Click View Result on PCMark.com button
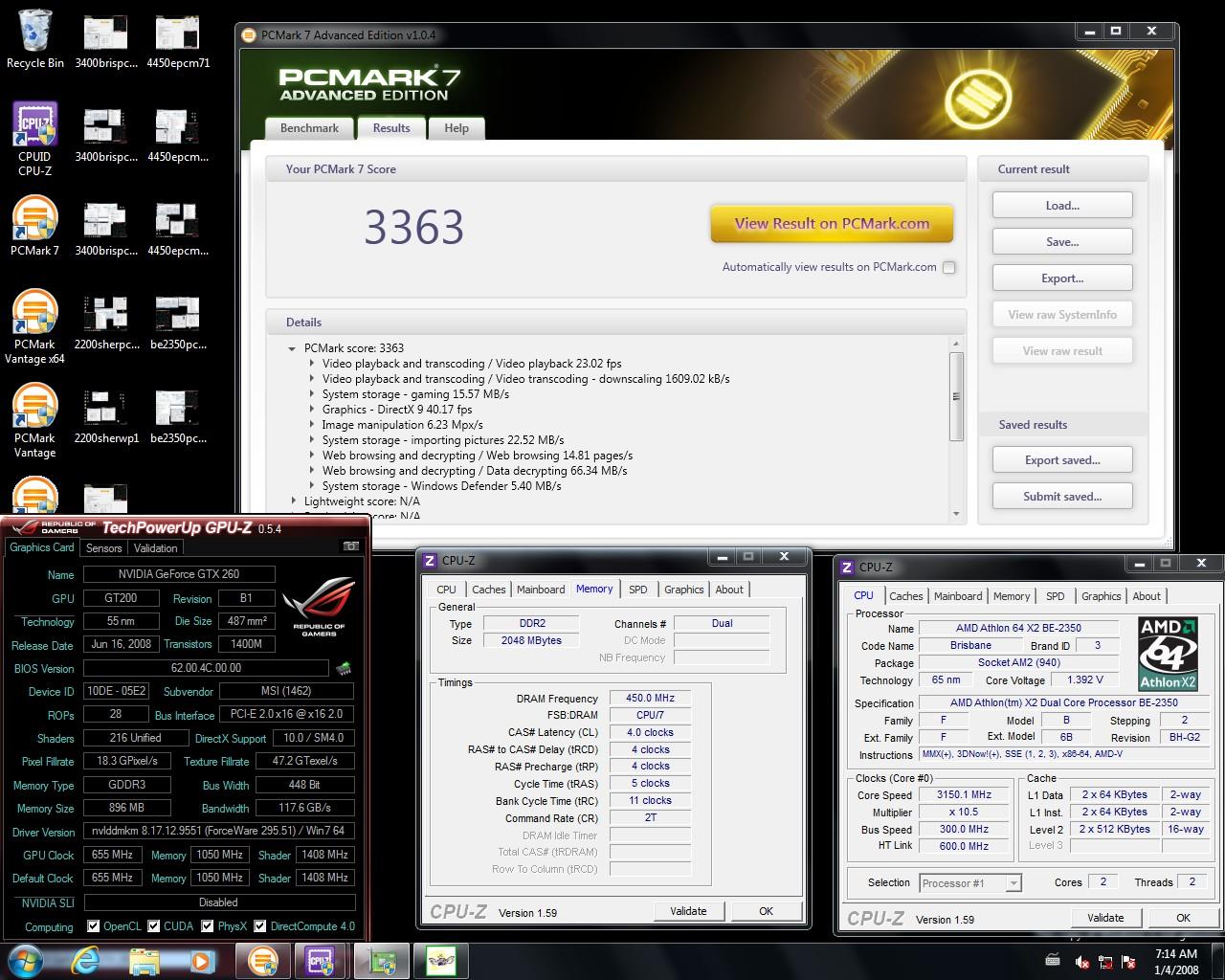 click(832, 224)
